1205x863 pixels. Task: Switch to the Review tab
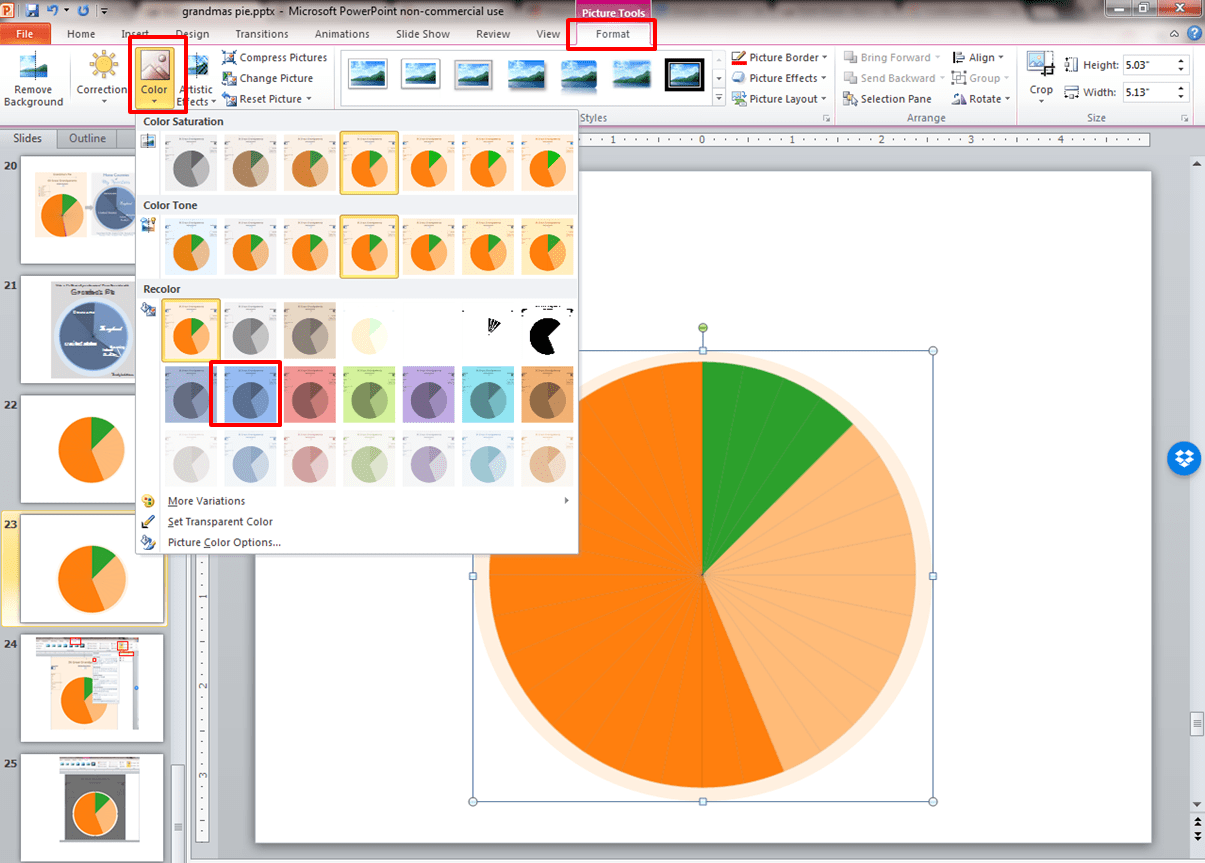click(x=493, y=34)
